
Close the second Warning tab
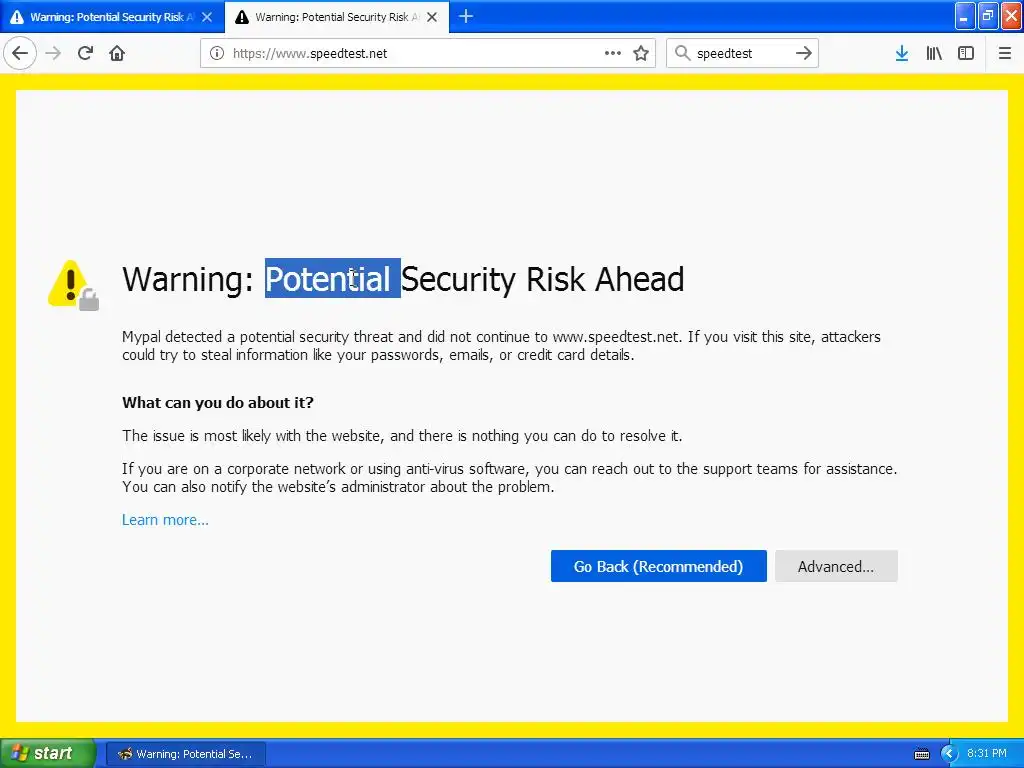coord(432,17)
